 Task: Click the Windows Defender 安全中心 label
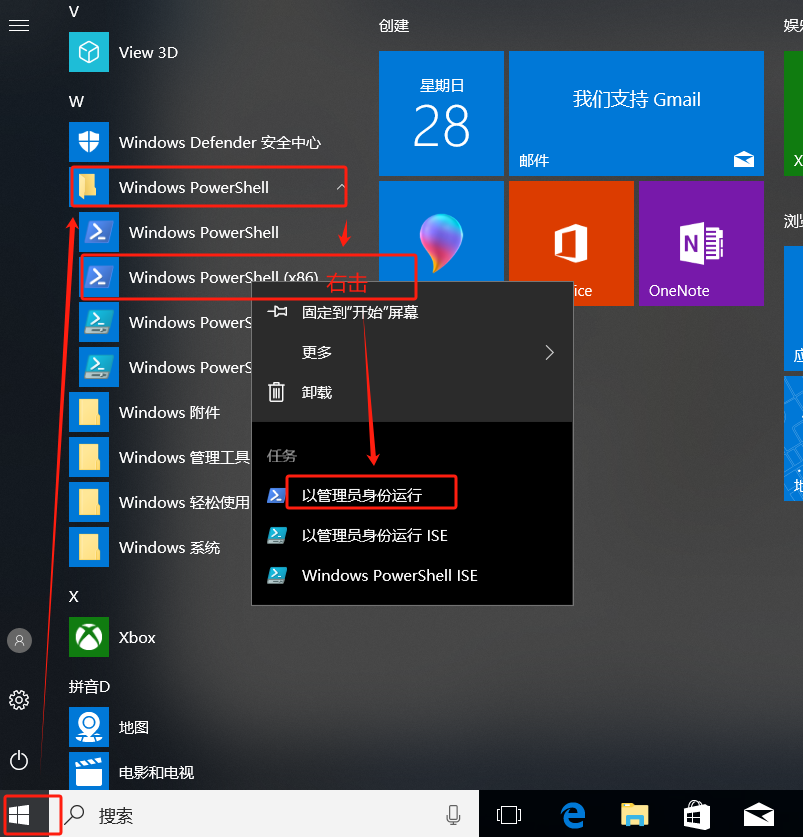(x=220, y=143)
